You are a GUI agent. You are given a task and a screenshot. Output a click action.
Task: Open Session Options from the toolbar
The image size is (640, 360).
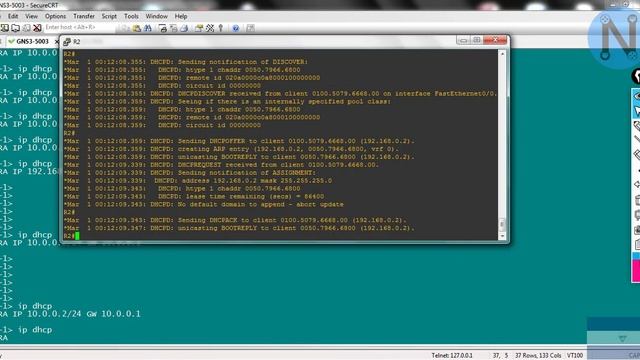pyautogui.click(x=199, y=28)
